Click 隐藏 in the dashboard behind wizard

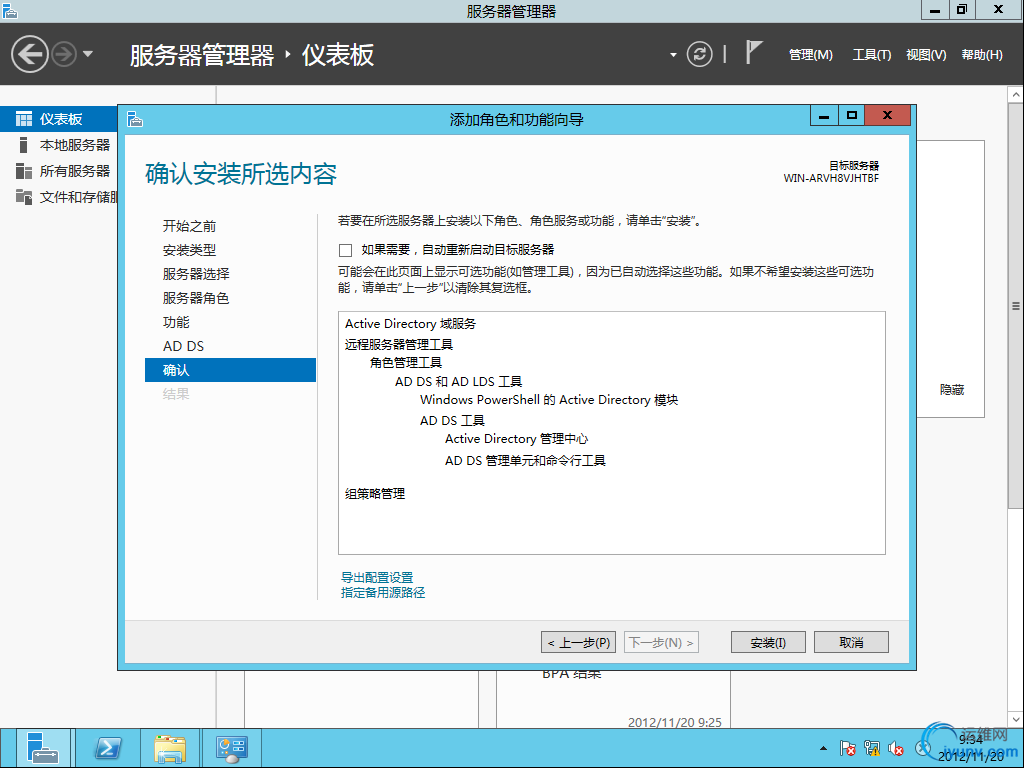click(x=952, y=390)
